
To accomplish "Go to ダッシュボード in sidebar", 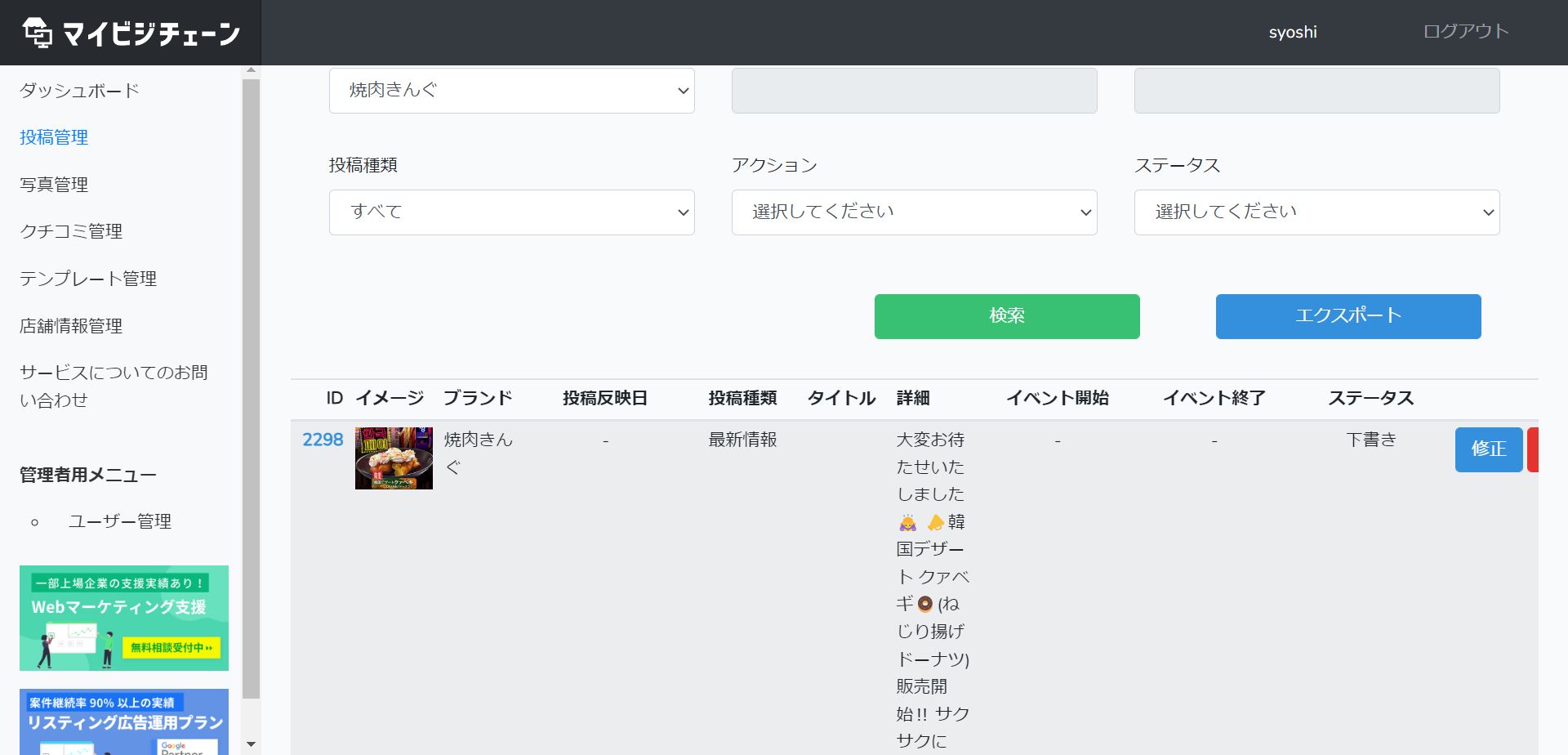I will (x=79, y=90).
